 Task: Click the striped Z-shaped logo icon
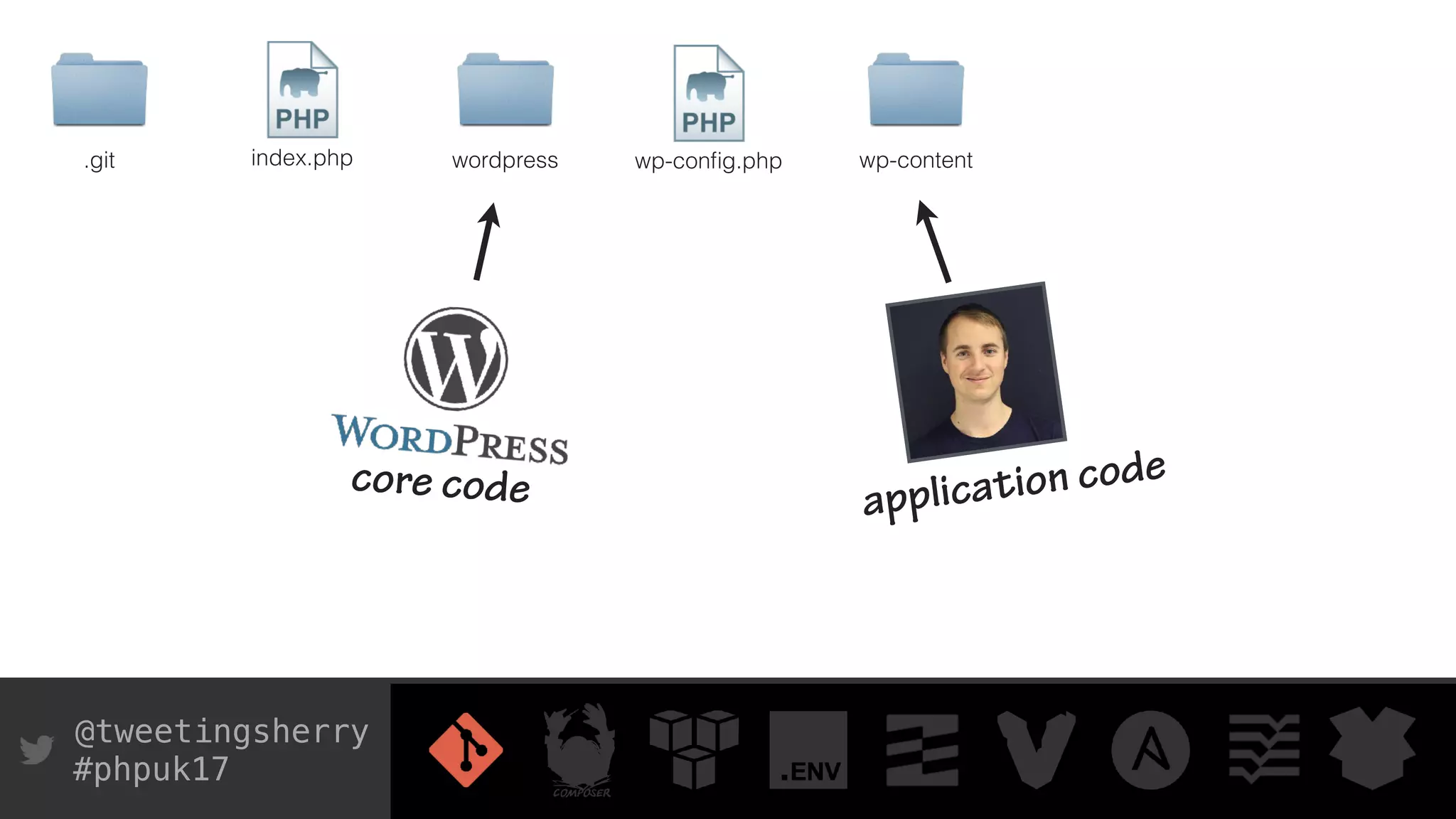[922, 749]
